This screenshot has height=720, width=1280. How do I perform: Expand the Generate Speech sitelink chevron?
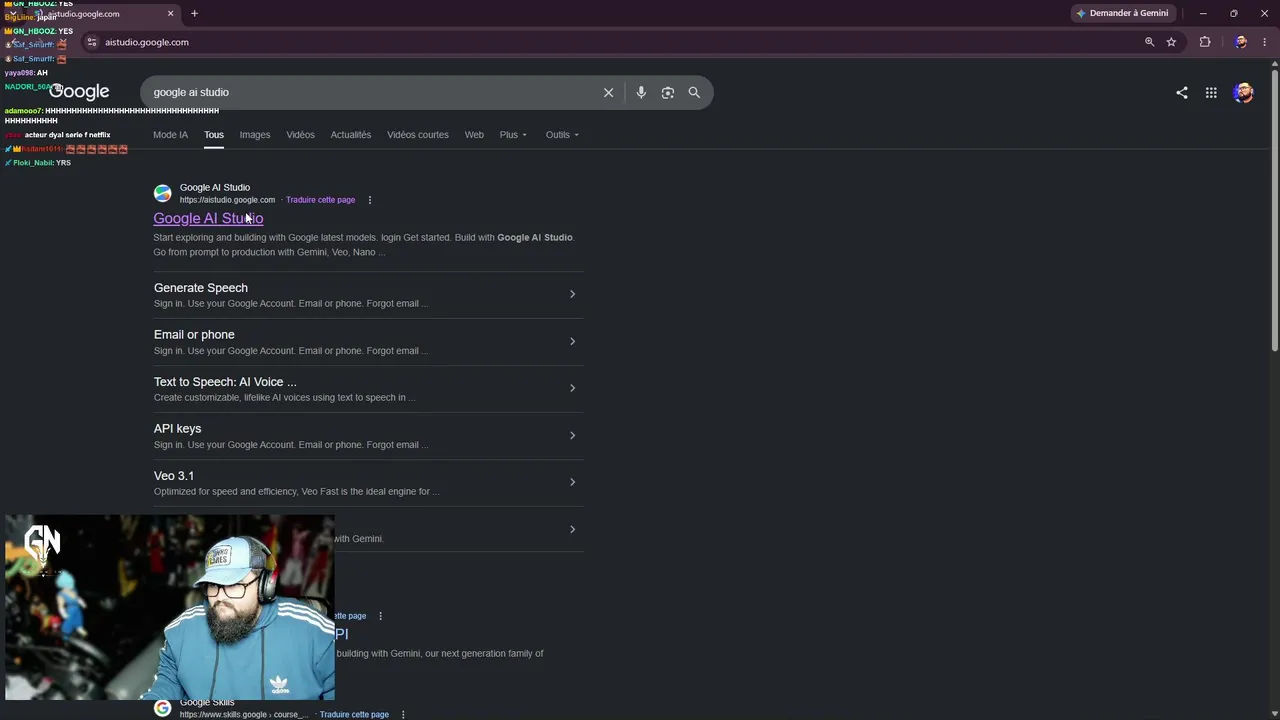click(572, 294)
